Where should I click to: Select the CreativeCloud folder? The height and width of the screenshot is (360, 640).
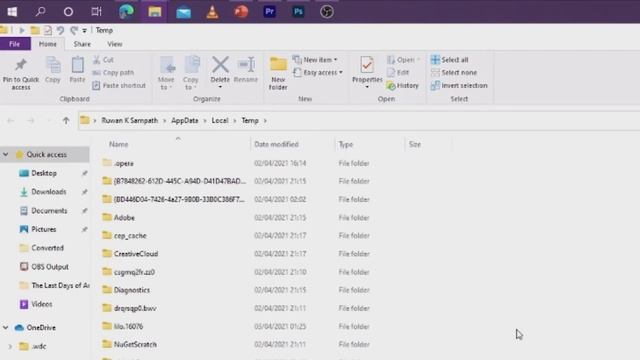[x=136, y=253]
